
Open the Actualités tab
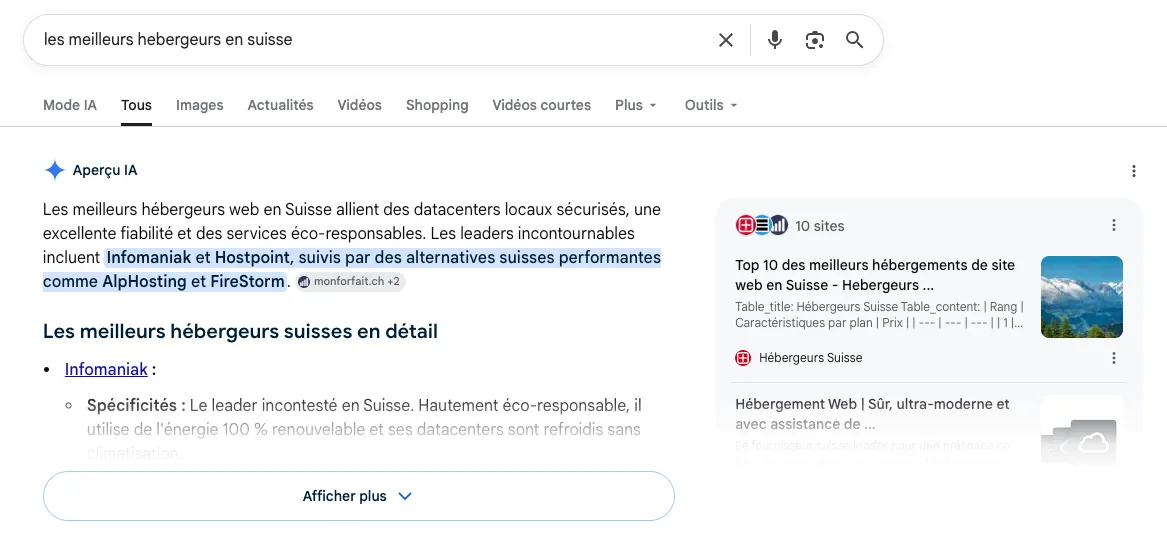click(x=280, y=105)
